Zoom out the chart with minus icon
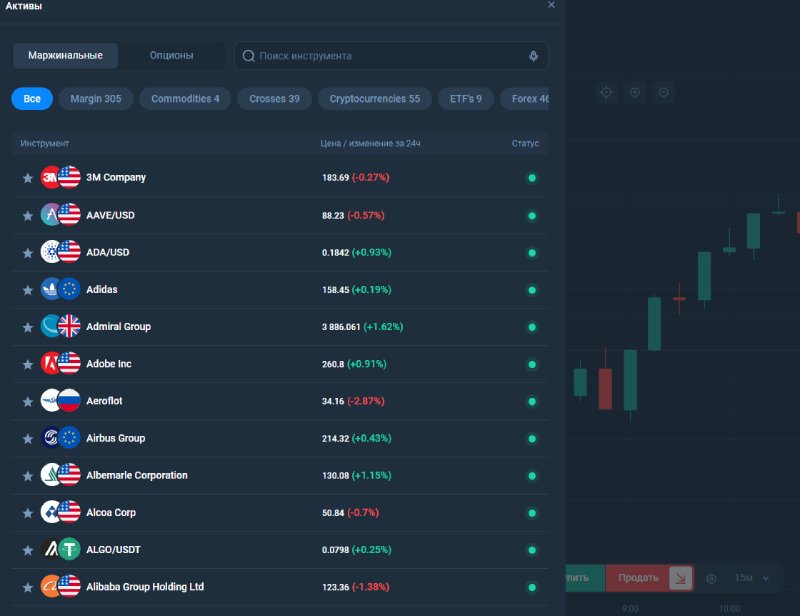 click(664, 92)
